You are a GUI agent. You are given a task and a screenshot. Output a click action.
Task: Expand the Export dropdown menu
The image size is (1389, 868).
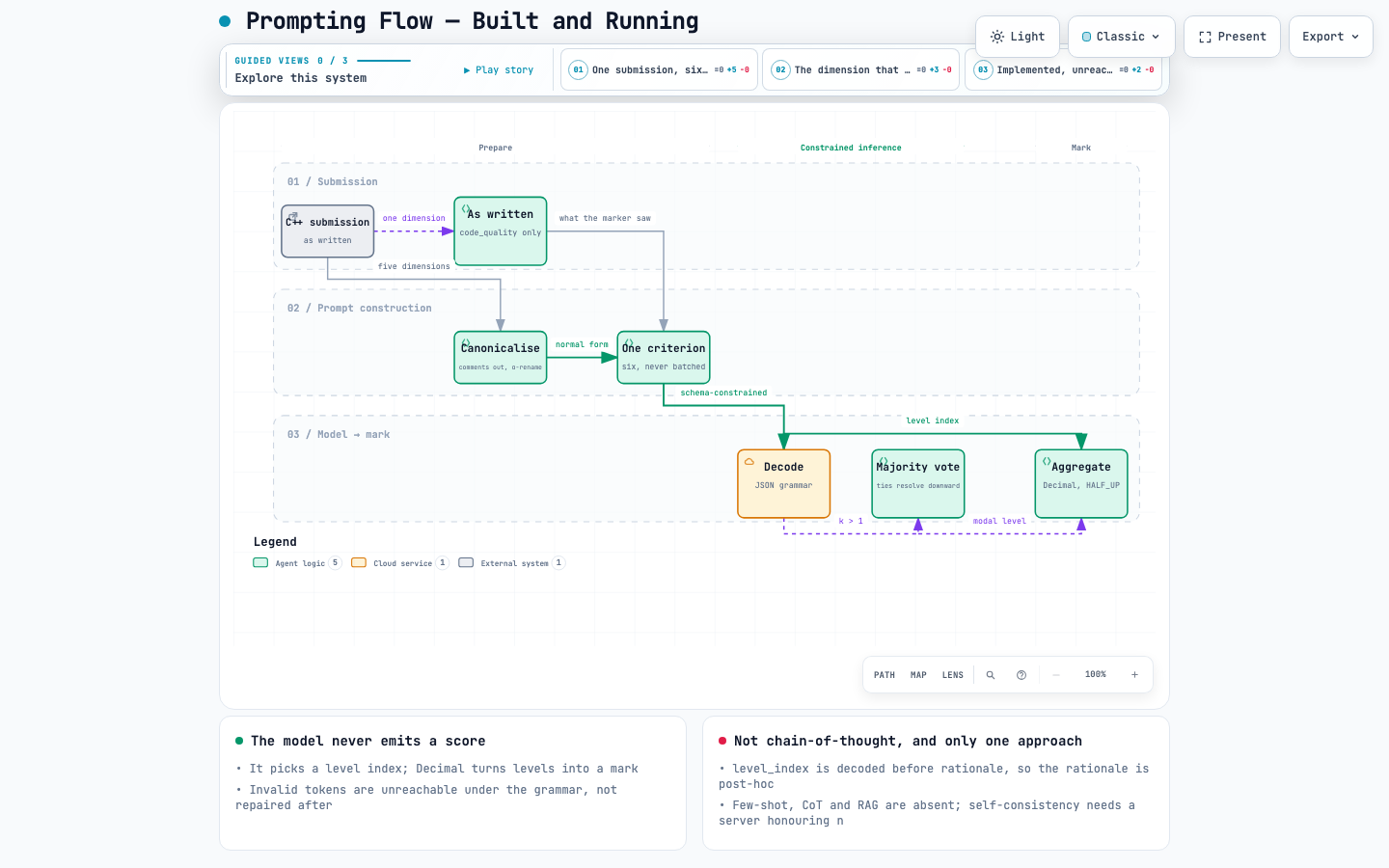1331,37
